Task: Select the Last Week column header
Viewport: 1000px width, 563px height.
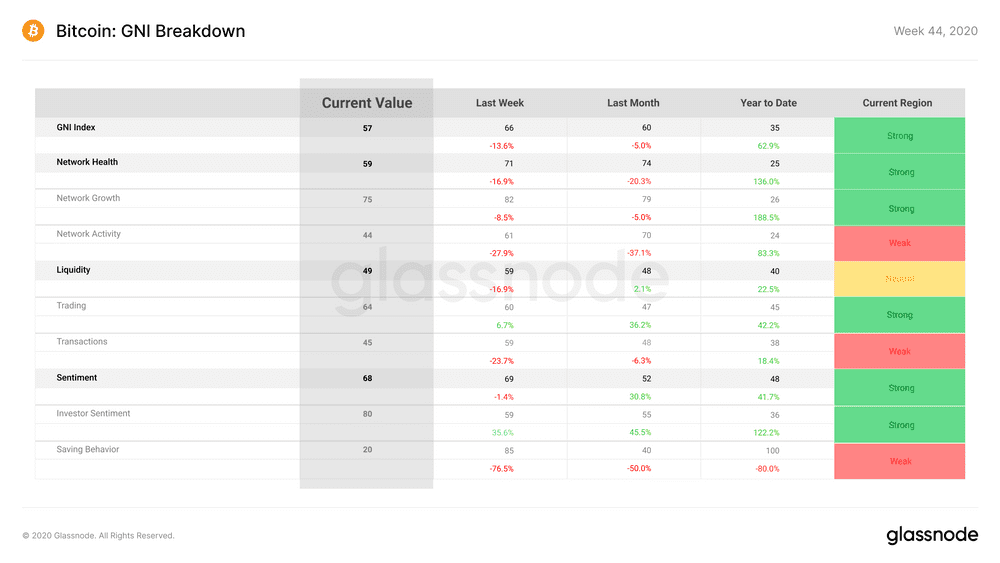Action: 499,103
